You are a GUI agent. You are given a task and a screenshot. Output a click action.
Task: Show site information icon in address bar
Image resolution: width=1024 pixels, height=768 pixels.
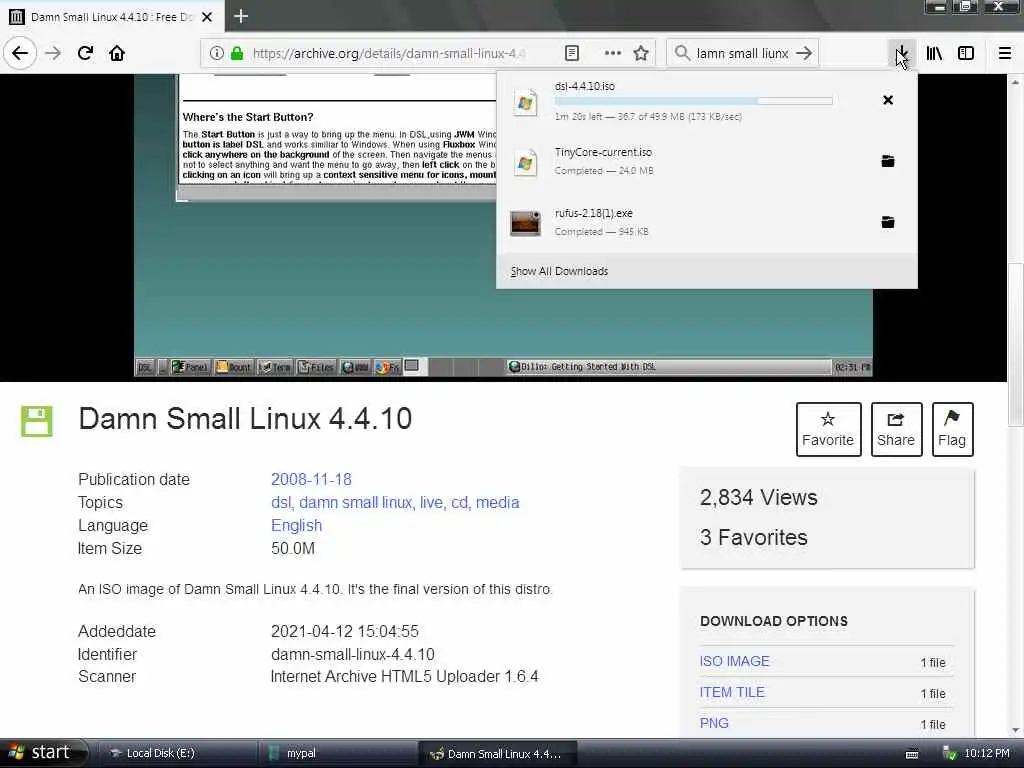tap(216, 53)
